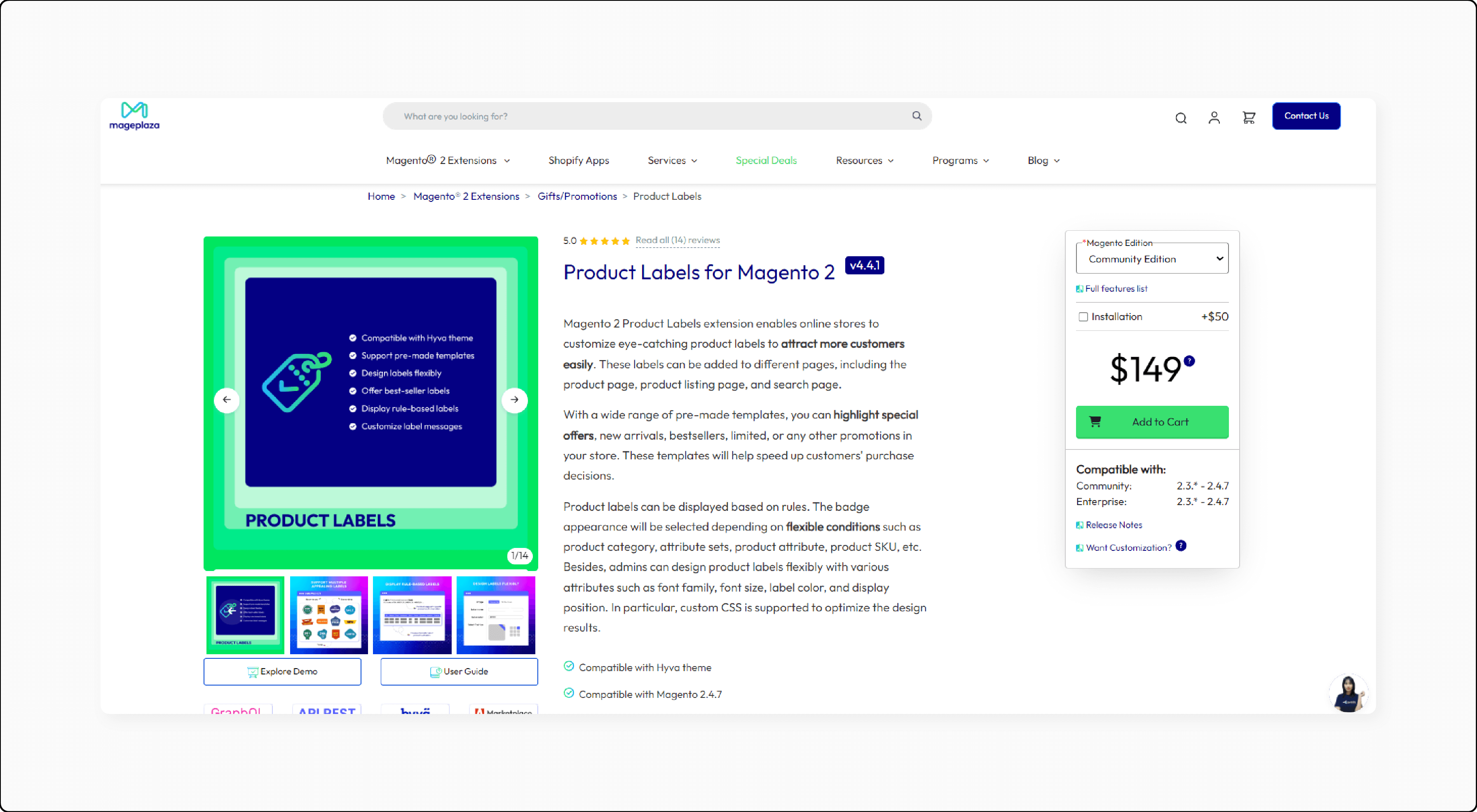This screenshot has height=812, width=1477.
Task: Click the Contact Us button
Action: click(1306, 116)
